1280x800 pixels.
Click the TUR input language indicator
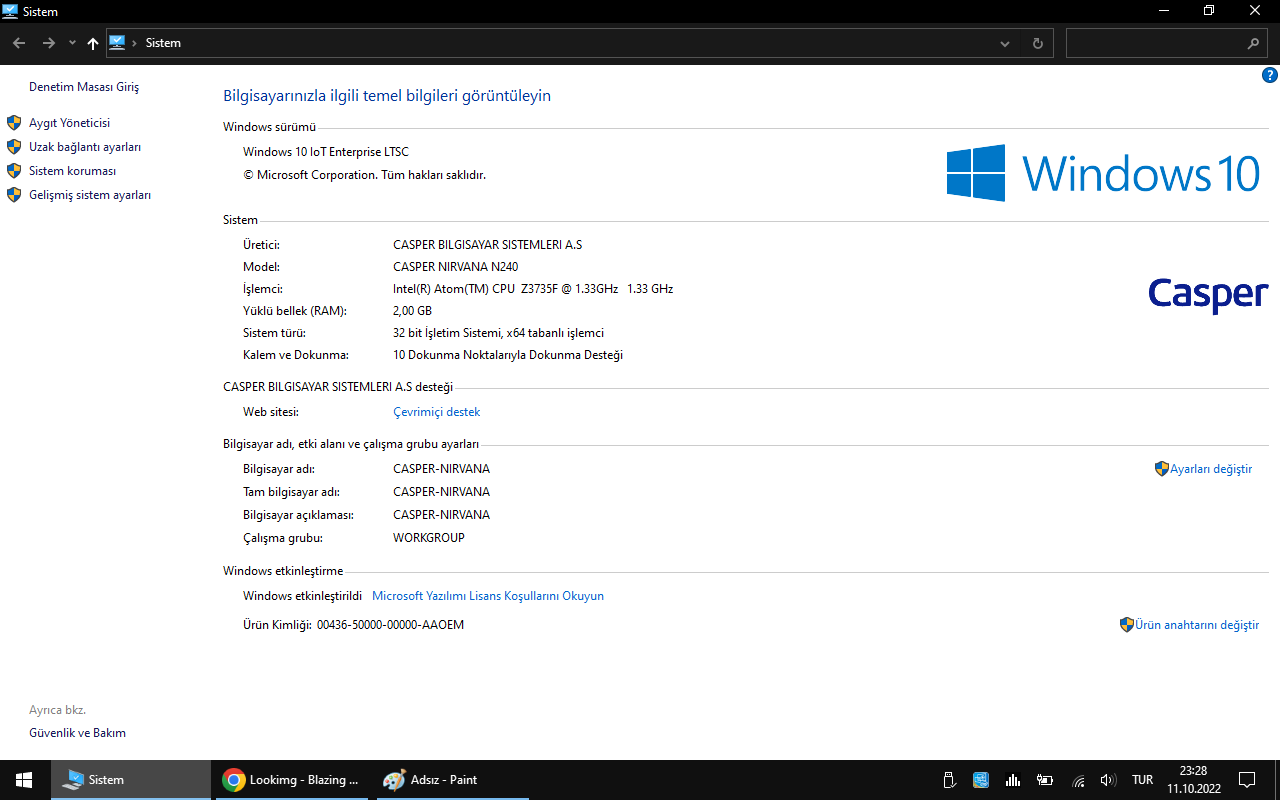(x=1142, y=780)
